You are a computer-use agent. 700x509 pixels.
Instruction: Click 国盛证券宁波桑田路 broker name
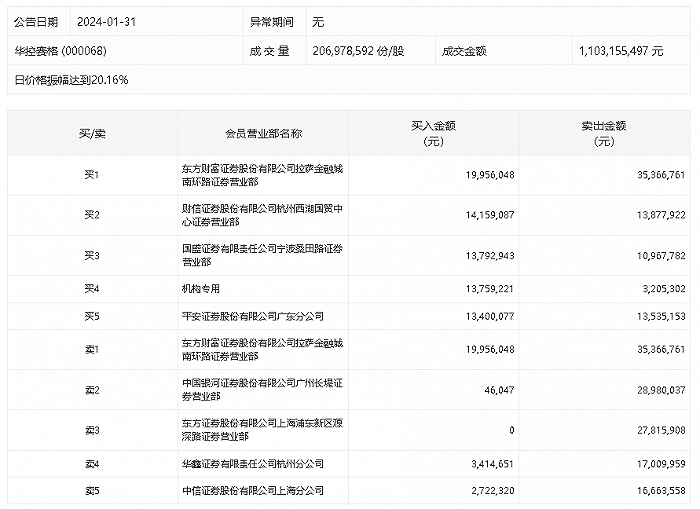tap(262, 255)
